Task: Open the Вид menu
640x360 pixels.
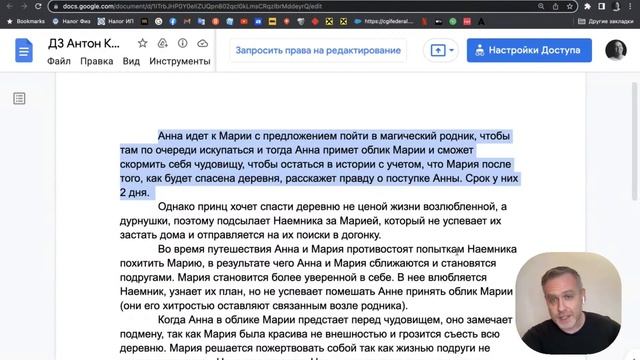Action: [131, 61]
